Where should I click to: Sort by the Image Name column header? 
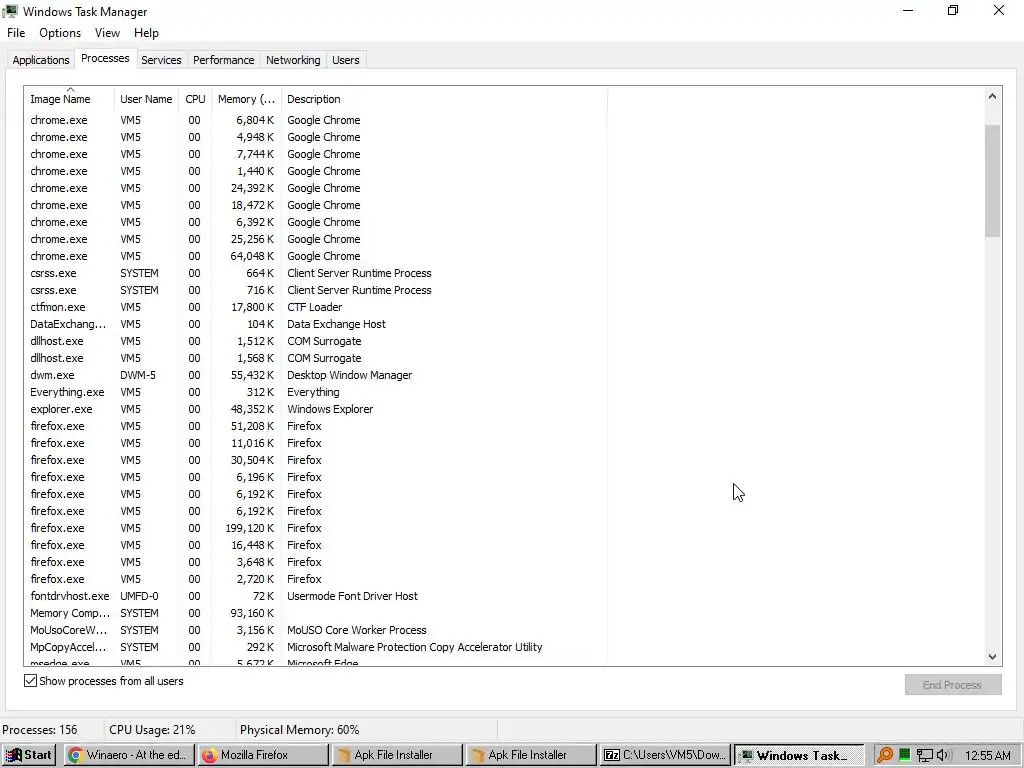[x=69, y=99]
